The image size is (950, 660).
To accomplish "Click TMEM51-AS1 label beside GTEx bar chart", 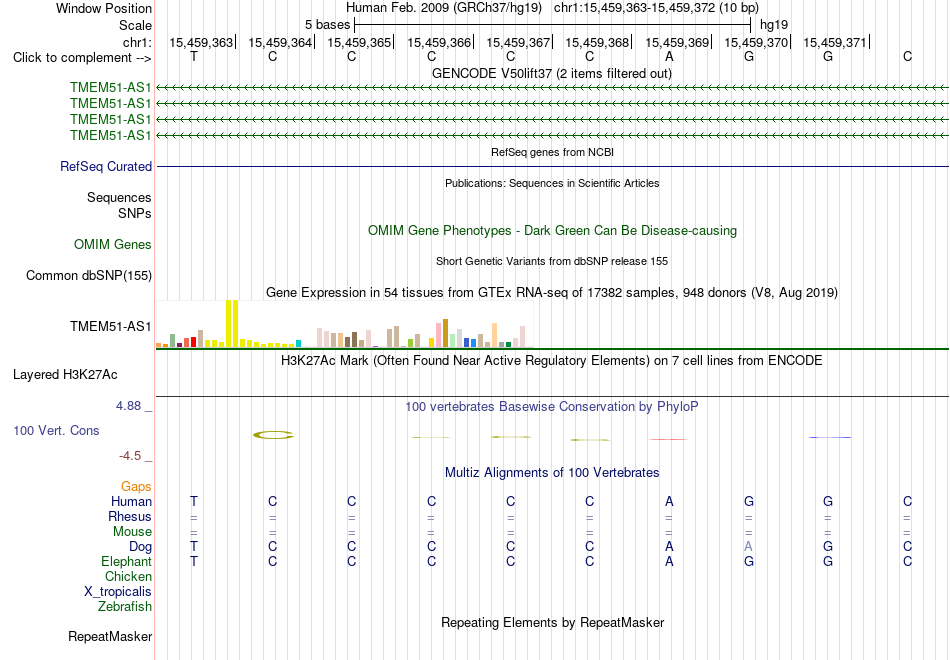I will click(111, 327).
